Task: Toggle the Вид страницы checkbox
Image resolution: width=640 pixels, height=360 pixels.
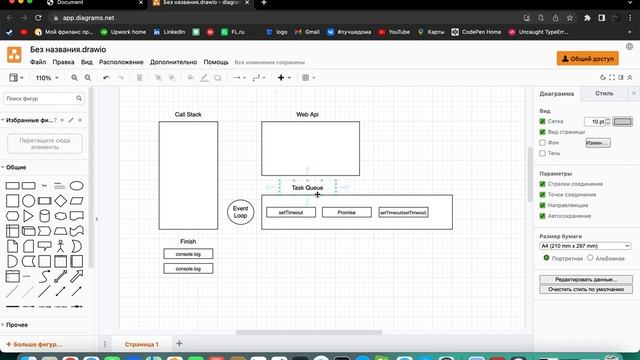Action: 542,132
